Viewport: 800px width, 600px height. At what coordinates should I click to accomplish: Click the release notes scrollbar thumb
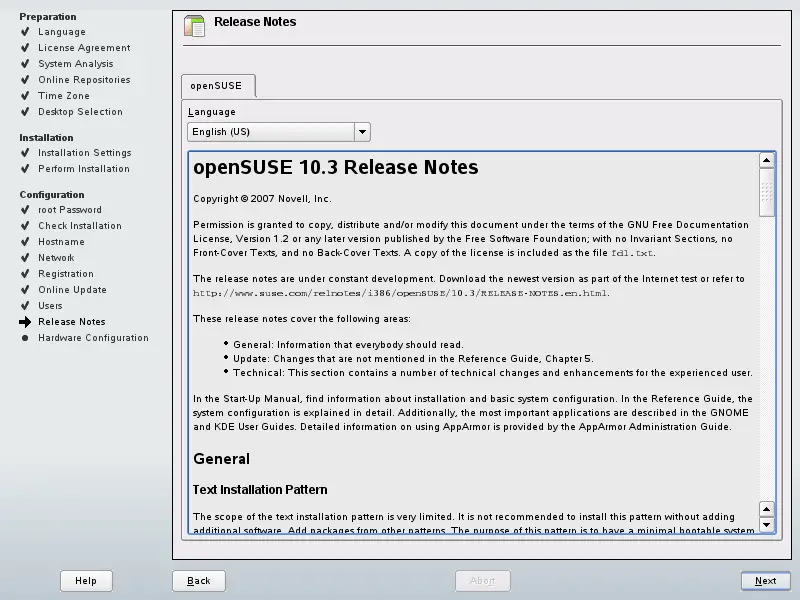[766, 192]
